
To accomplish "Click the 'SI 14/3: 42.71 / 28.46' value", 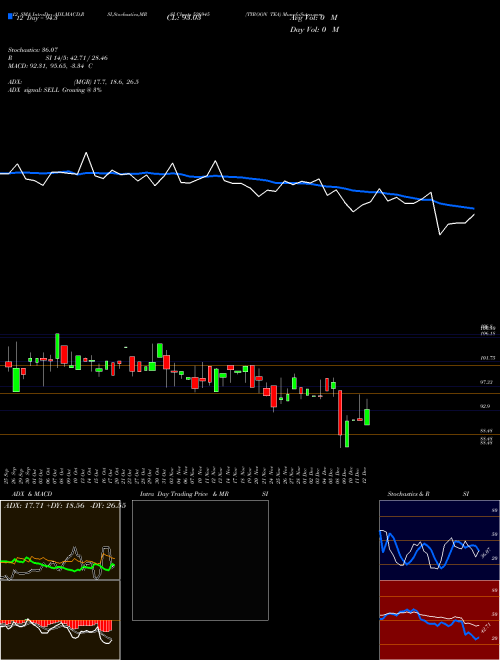I will pyautogui.click(x=77, y=58).
